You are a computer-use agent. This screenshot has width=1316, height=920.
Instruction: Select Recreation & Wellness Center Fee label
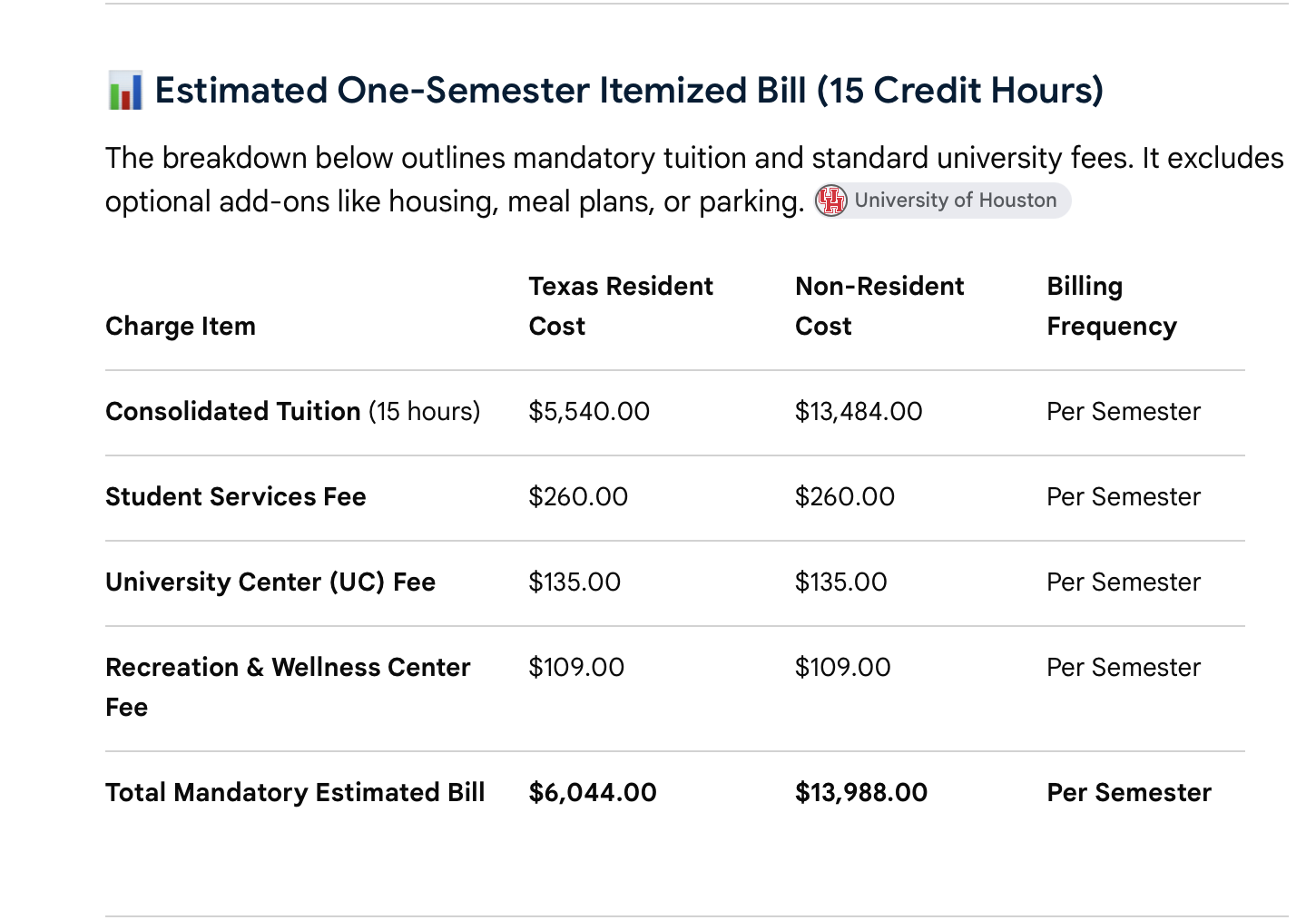pos(288,687)
